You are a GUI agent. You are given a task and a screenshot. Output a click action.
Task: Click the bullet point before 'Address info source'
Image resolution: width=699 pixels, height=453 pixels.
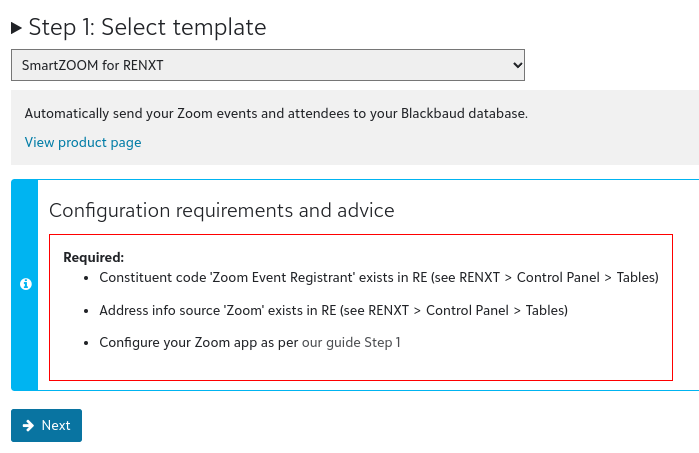86,311
